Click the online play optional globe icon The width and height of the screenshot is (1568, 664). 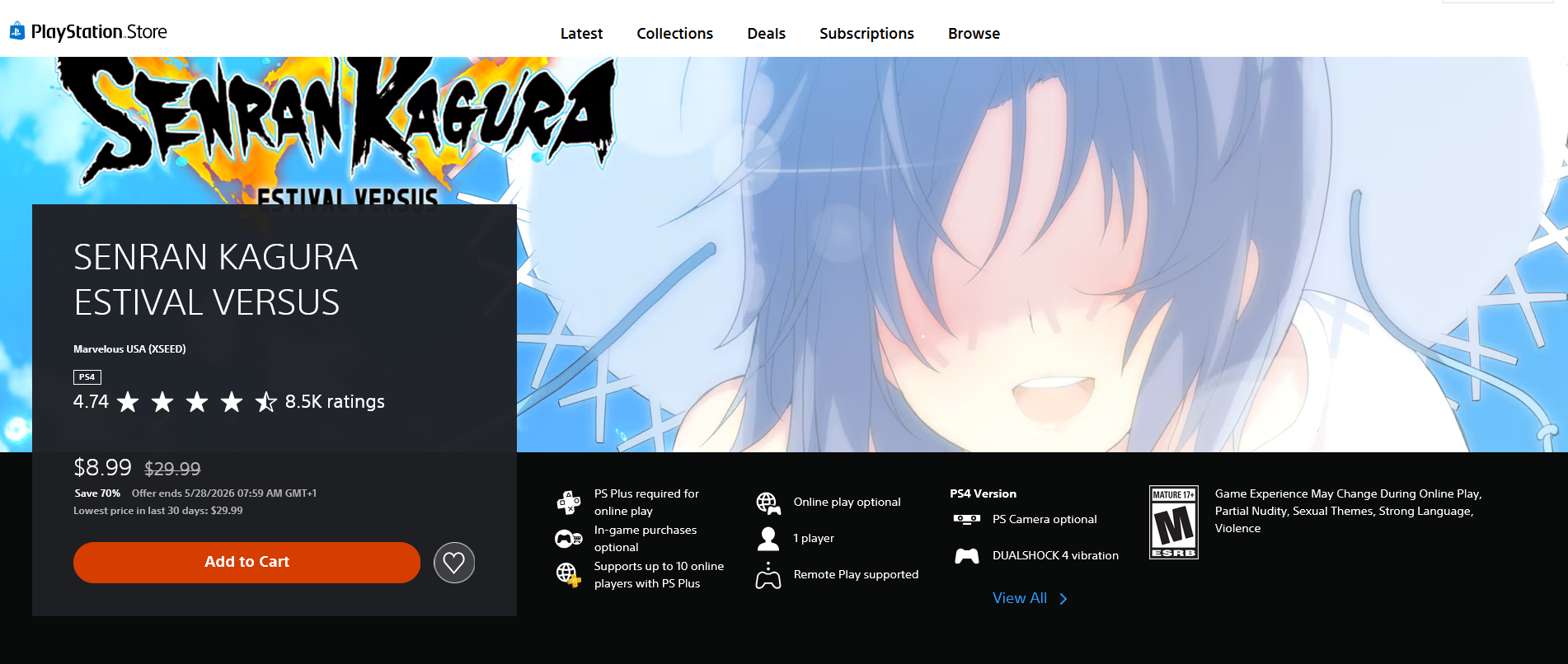(x=768, y=503)
